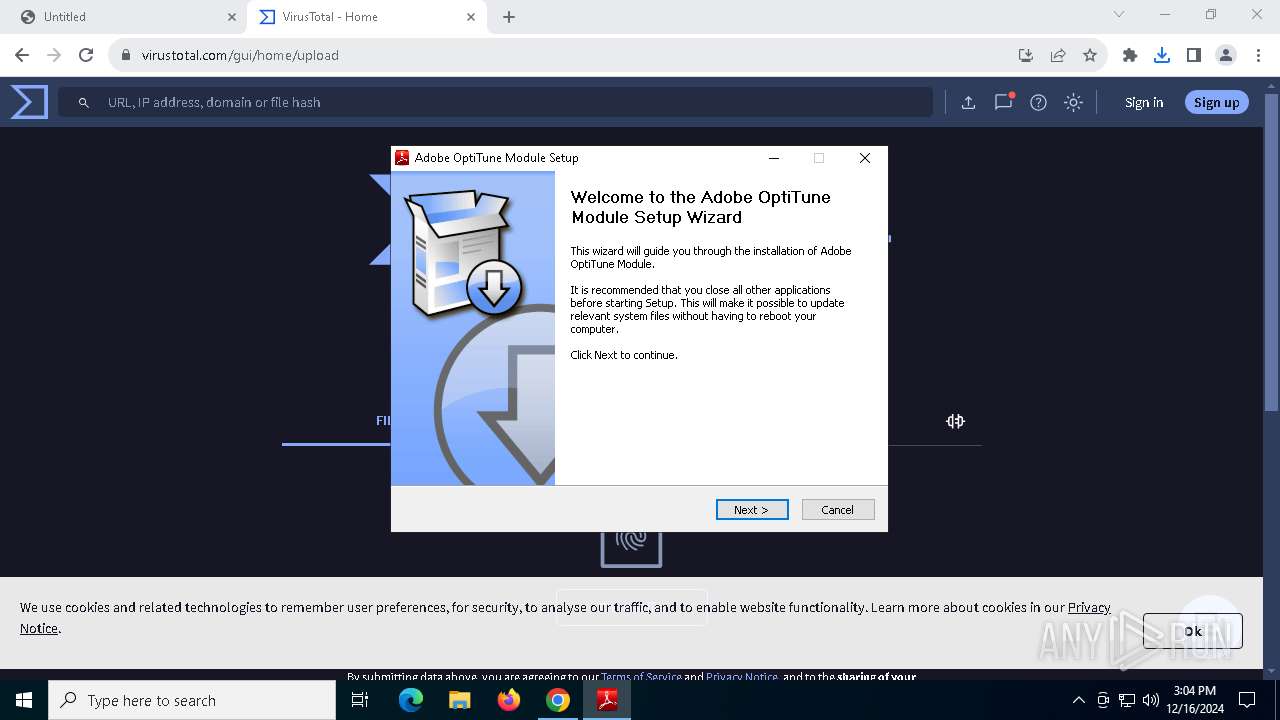Expand the tab search chevron
This screenshot has width=1280, height=720.
[1119, 14]
